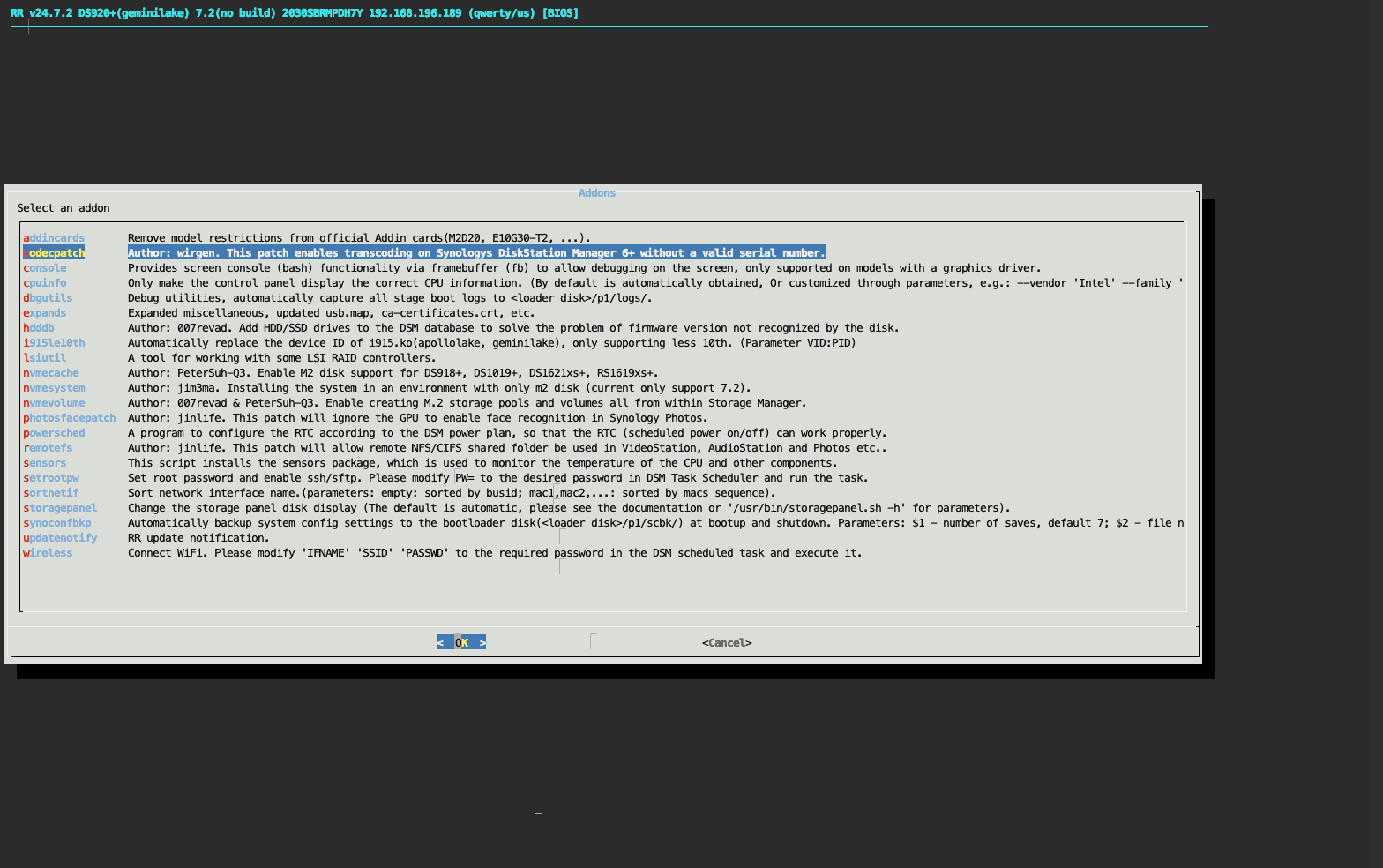Select the highlighted codecpatch addon
This screenshot has width=1383, height=868.
(x=54, y=253)
